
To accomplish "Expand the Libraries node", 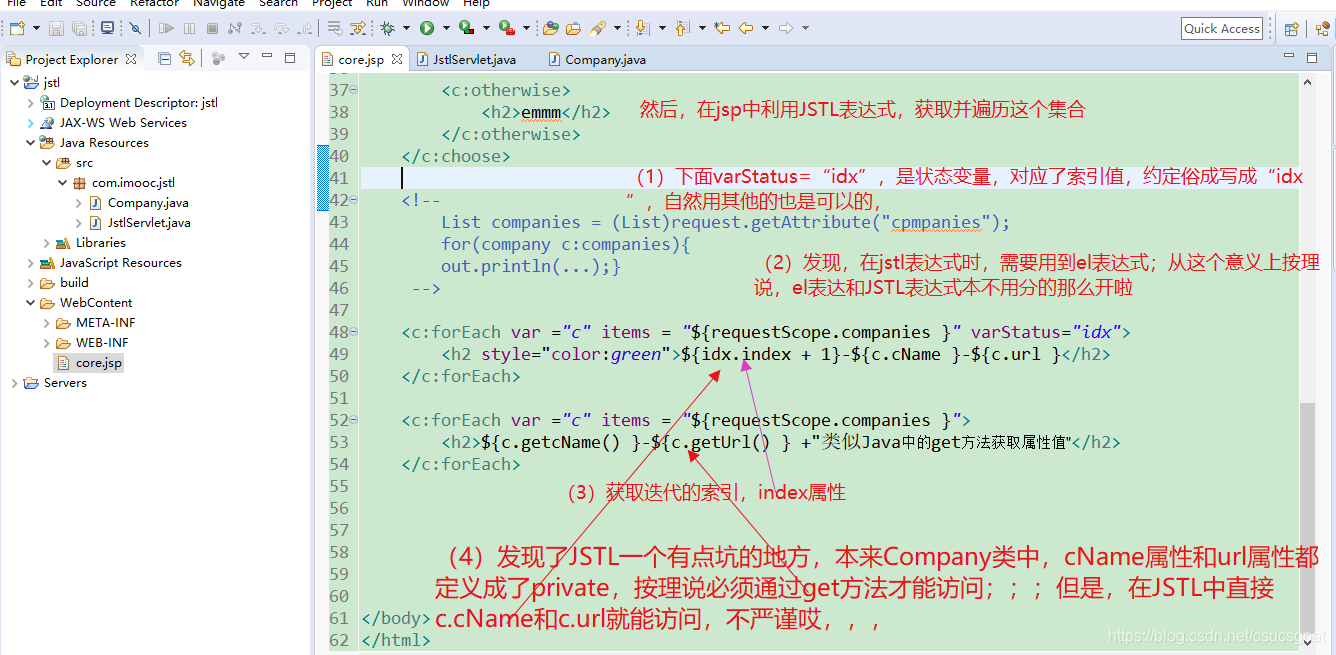I will (x=47, y=243).
